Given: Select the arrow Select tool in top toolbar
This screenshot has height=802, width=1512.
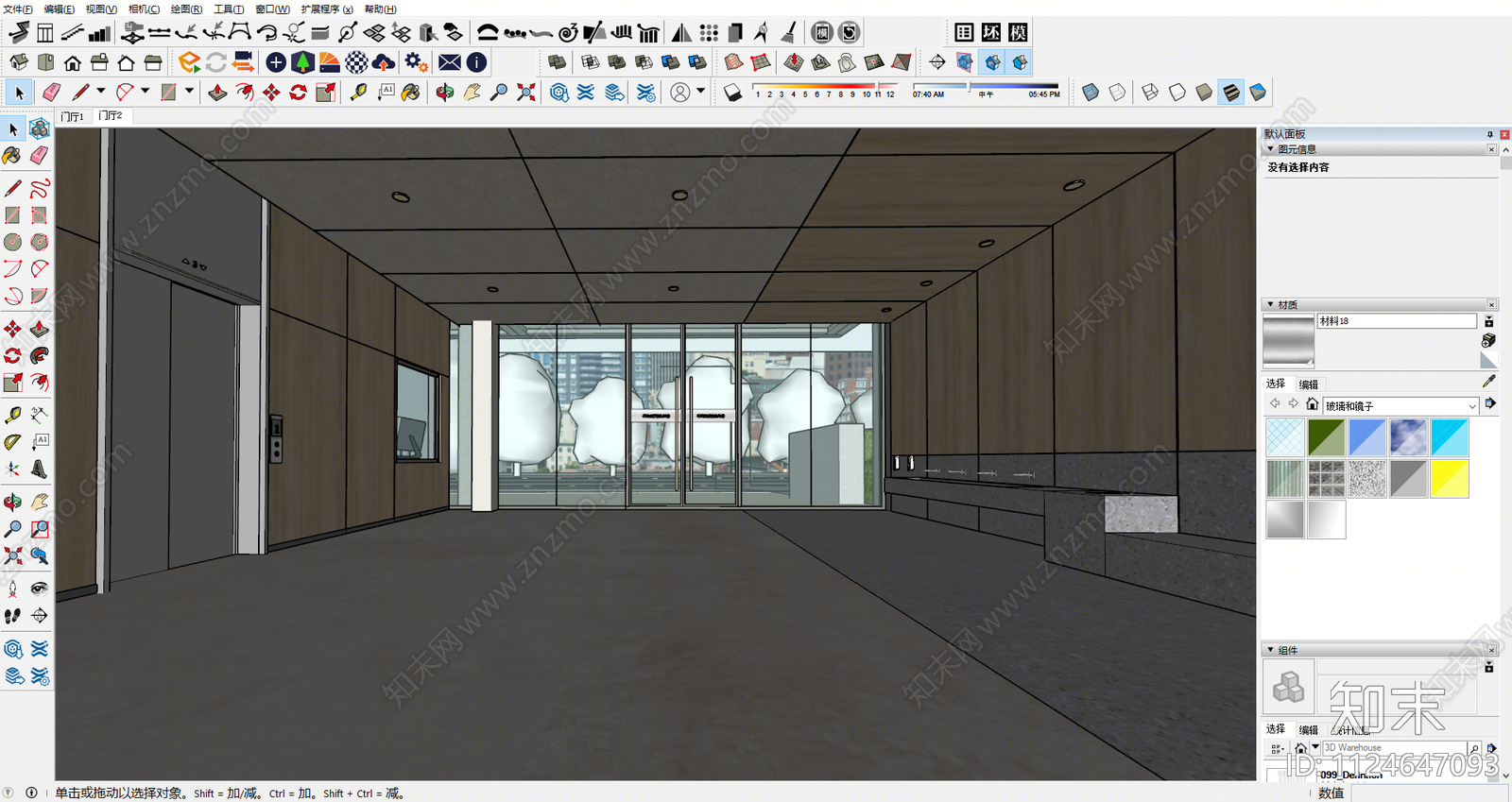Looking at the screenshot, I should click(19, 93).
